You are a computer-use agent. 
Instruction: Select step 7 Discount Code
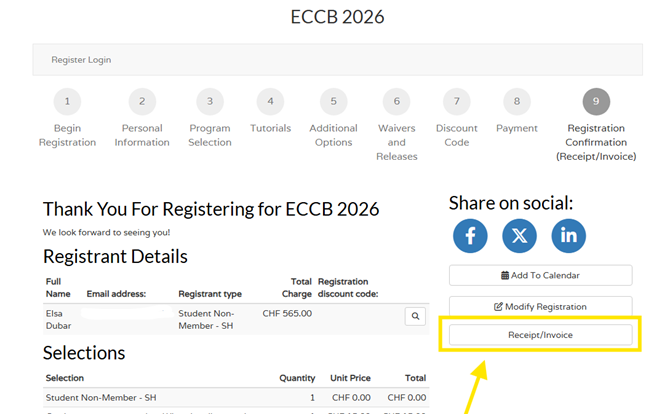[456, 101]
